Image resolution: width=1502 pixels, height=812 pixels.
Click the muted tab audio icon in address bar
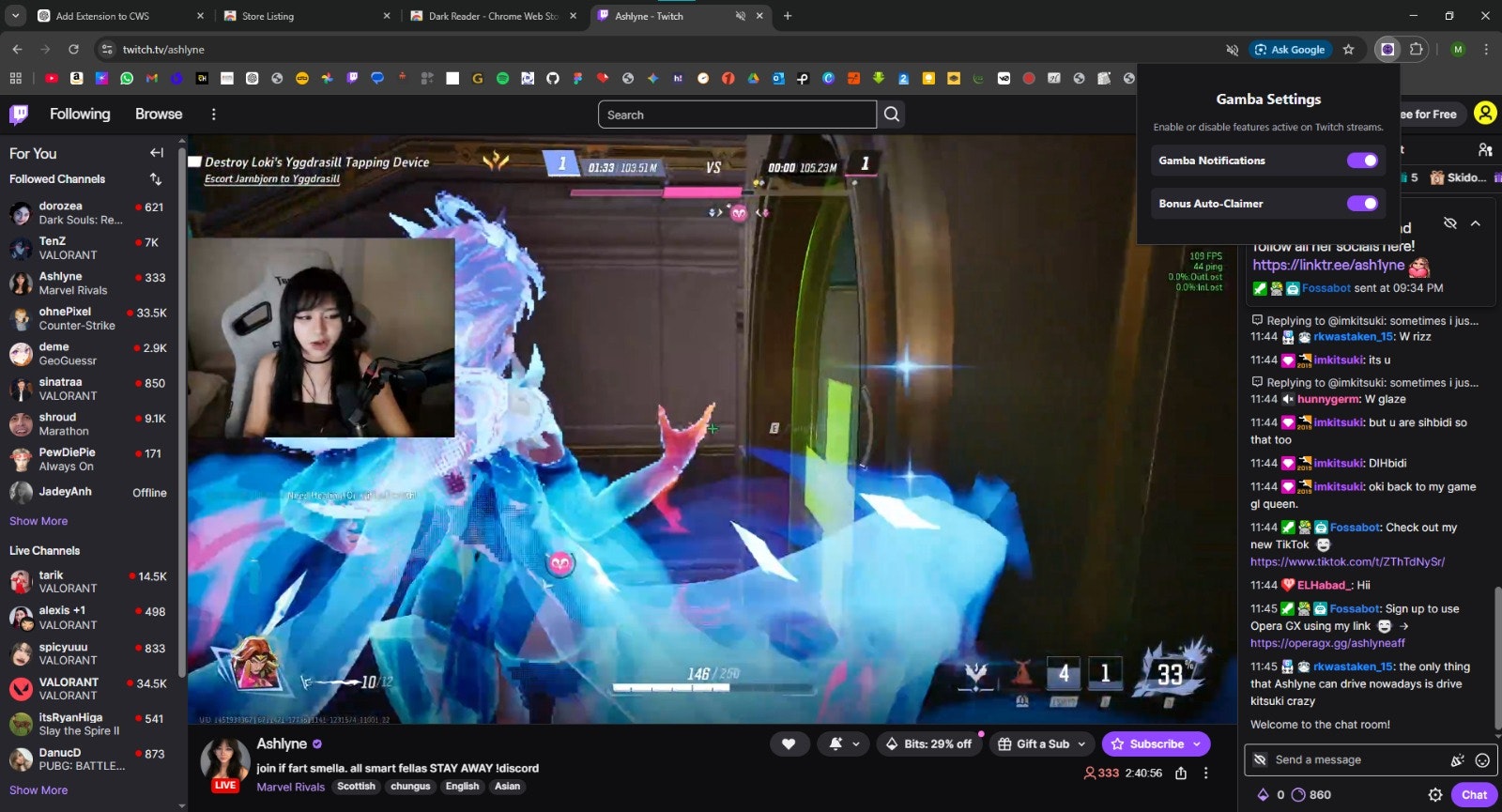click(x=1233, y=50)
